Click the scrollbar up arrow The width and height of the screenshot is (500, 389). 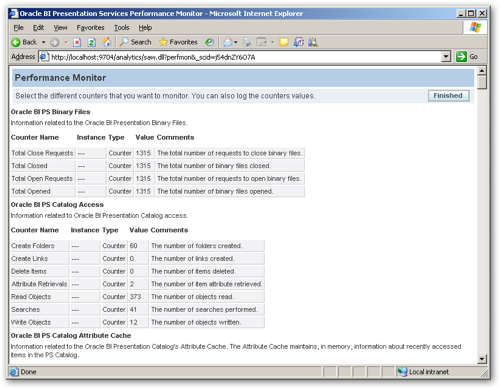click(x=482, y=71)
